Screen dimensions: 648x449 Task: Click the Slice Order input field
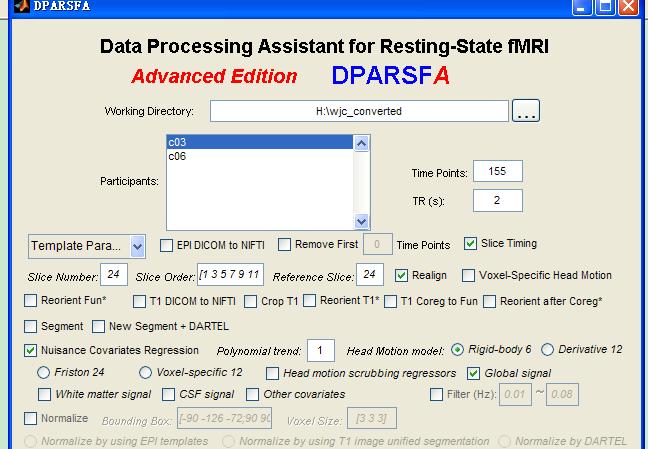click(x=230, y=275)
